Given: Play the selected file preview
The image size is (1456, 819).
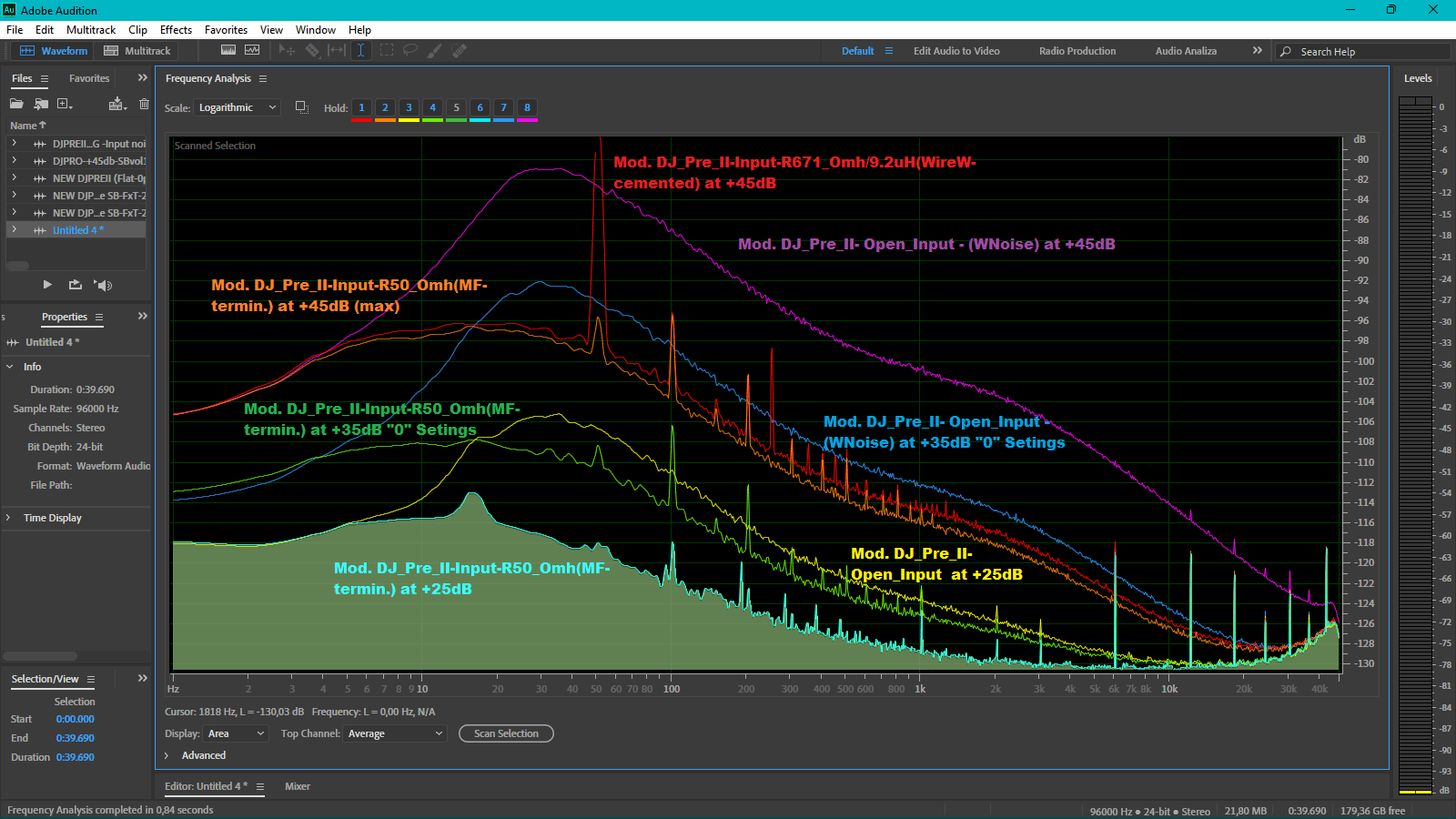Looking at the screenshot, I should pos(47,285).
